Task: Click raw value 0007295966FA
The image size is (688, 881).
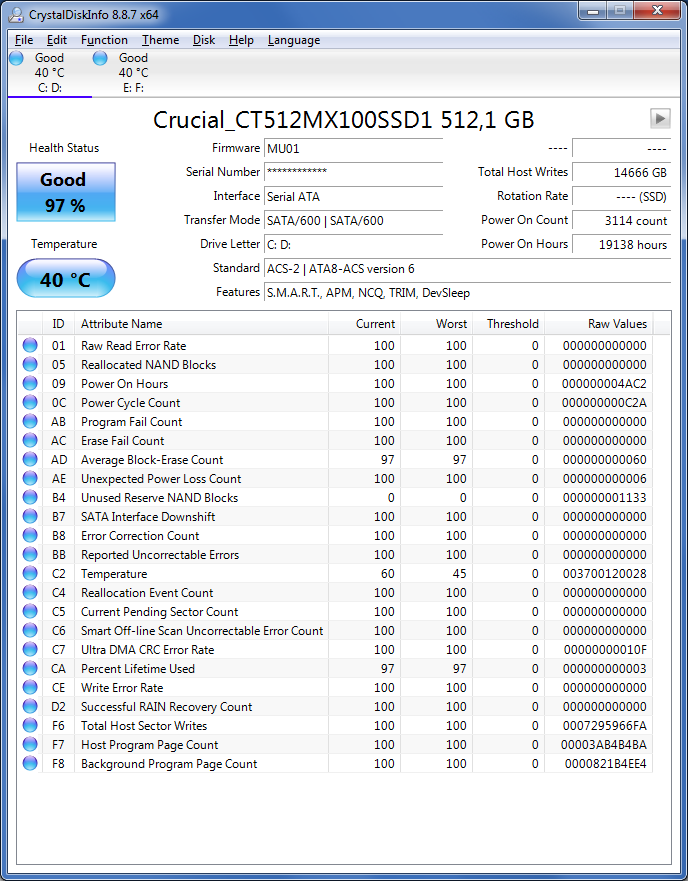Action: tap(605, 726)
